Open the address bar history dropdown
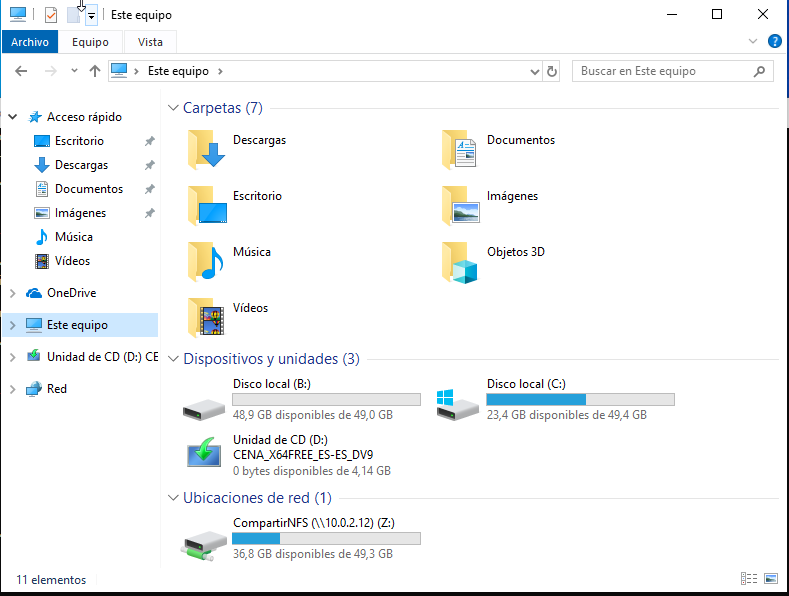Viewport: 789px width, 596px height. tap(534, 71)
